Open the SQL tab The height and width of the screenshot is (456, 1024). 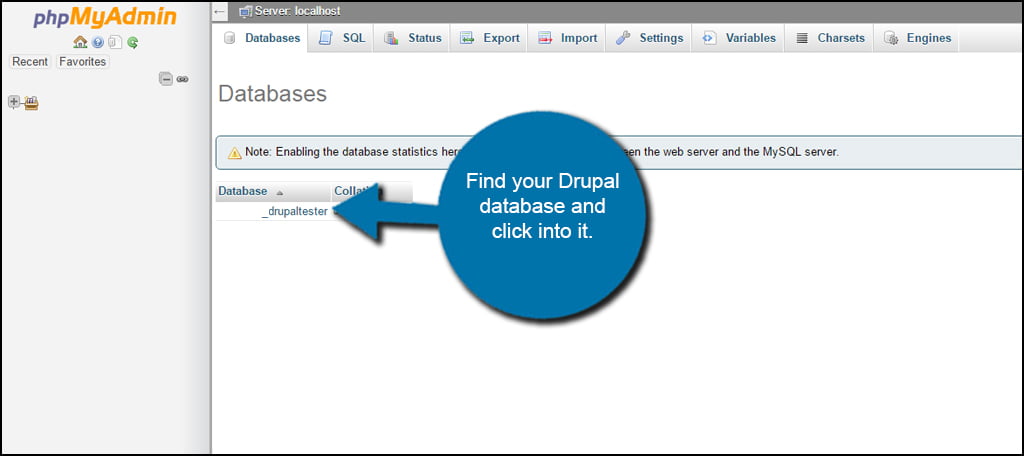tap(342, 38)
